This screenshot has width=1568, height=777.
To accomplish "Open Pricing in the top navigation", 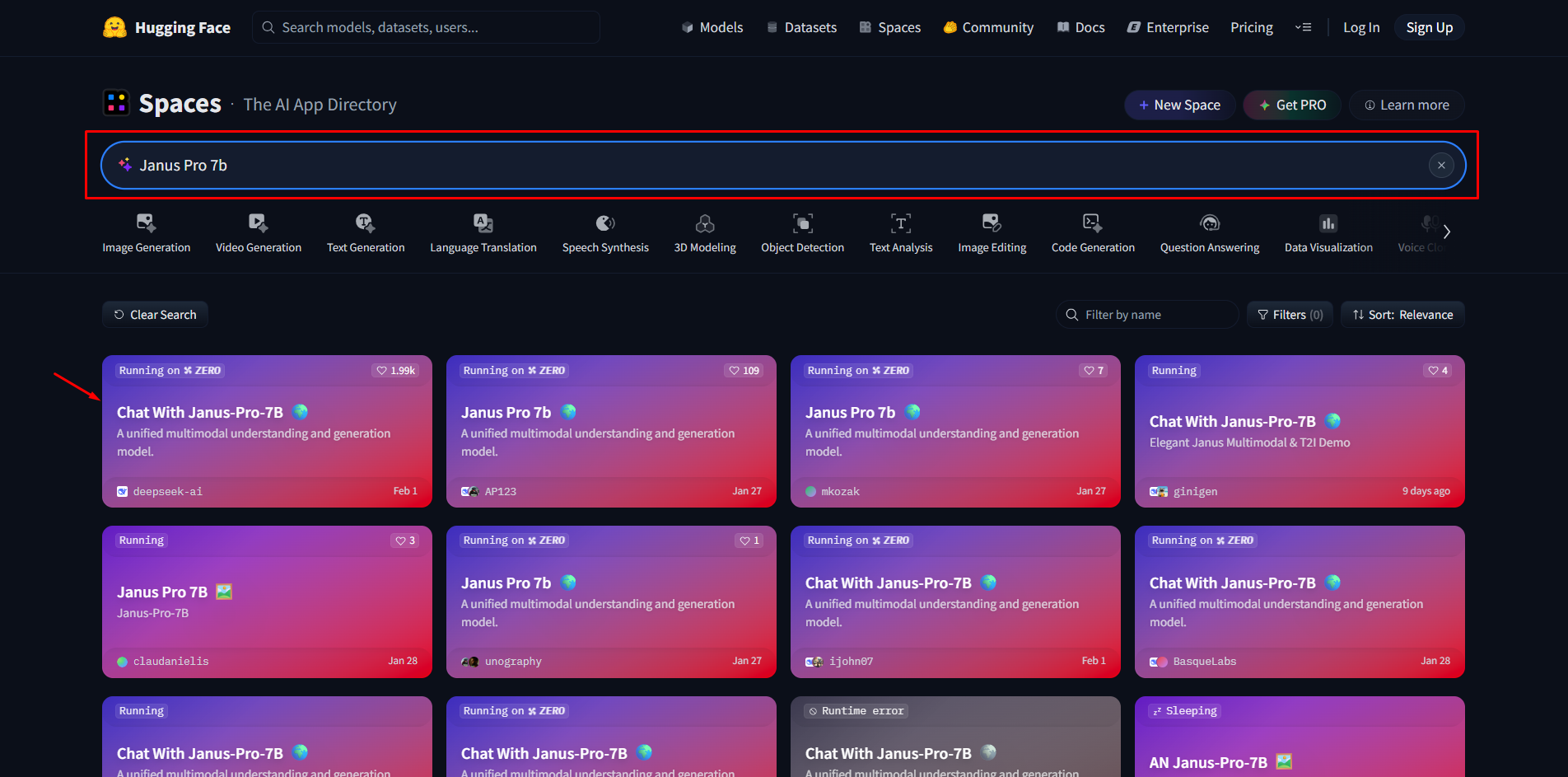I will 1252,27.
